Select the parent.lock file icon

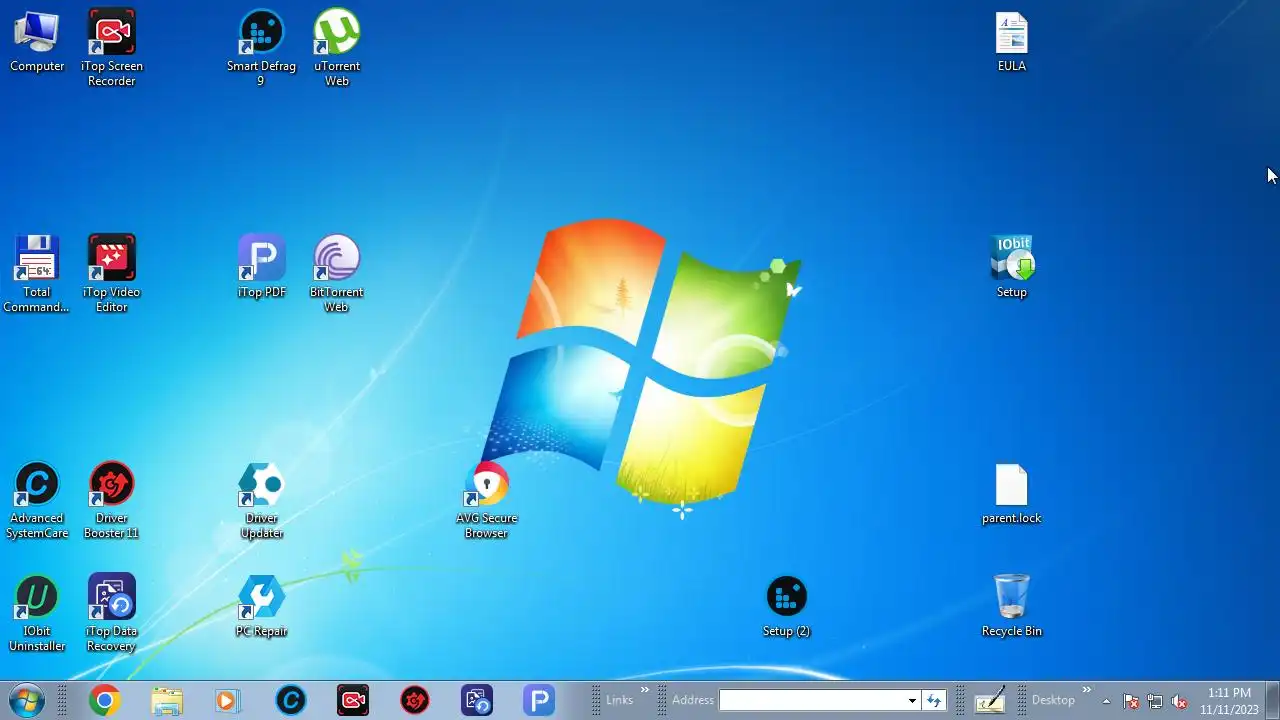1012,494
